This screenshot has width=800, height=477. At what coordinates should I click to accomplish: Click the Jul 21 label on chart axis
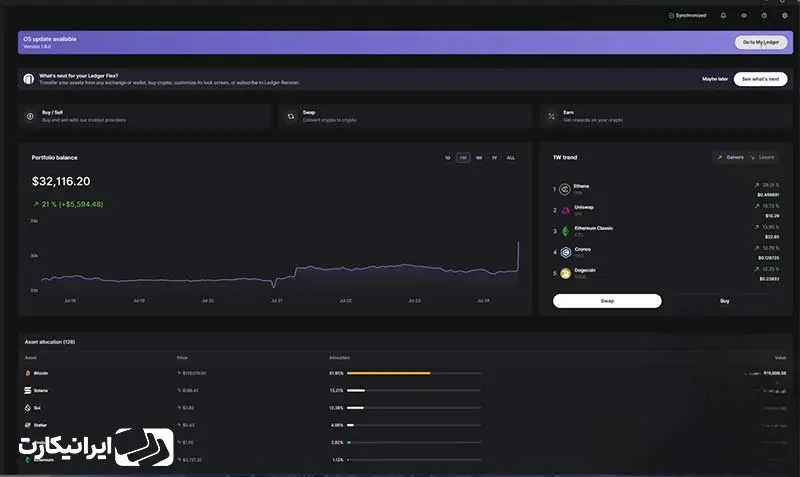click(x=277, y=300)
